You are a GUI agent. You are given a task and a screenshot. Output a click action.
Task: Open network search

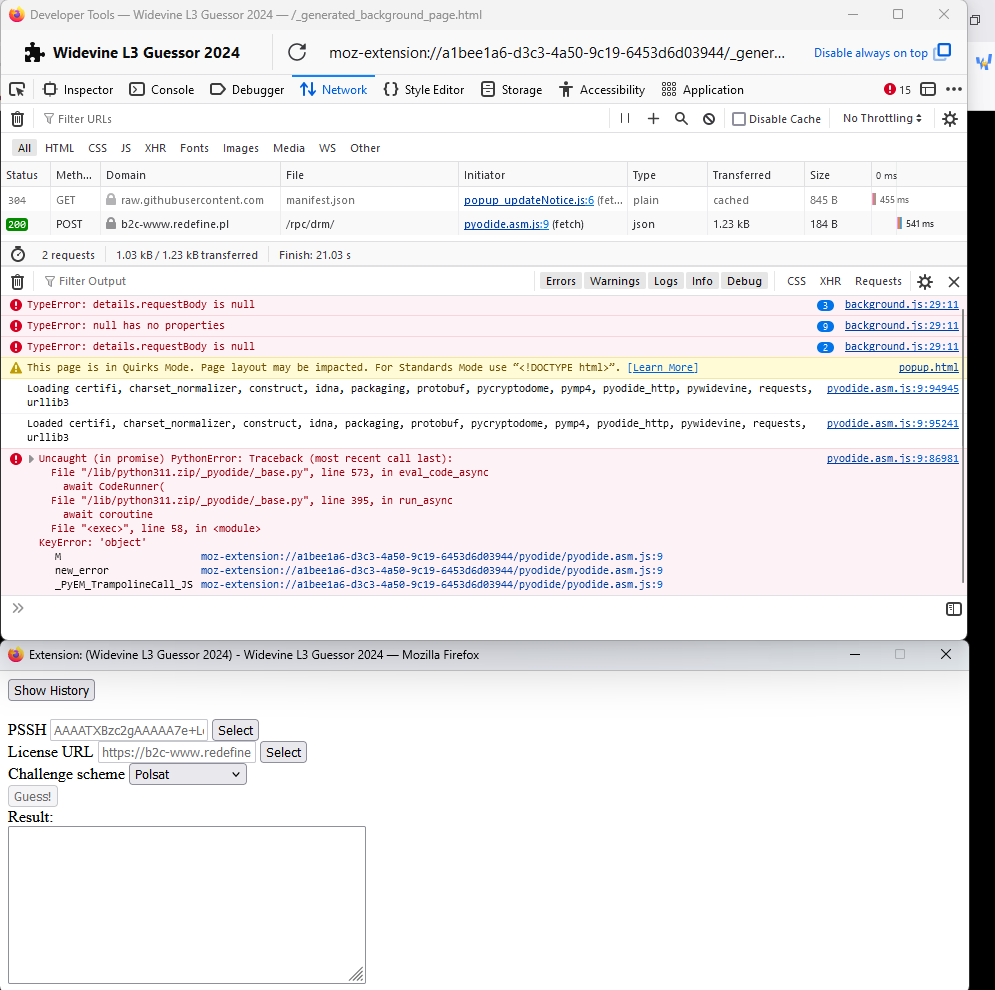(681, 119)
